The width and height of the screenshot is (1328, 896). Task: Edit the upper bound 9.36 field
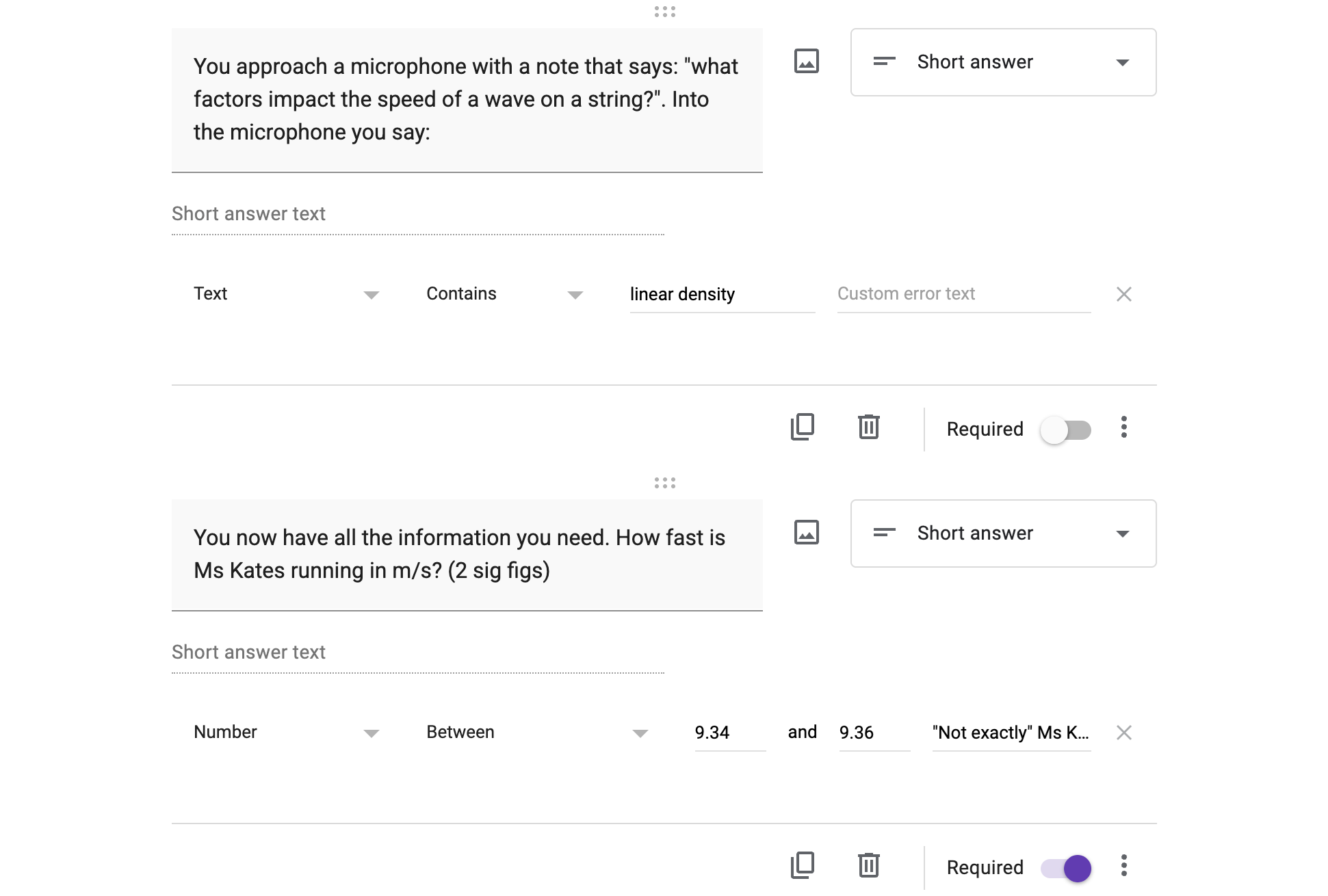[874, 733]
